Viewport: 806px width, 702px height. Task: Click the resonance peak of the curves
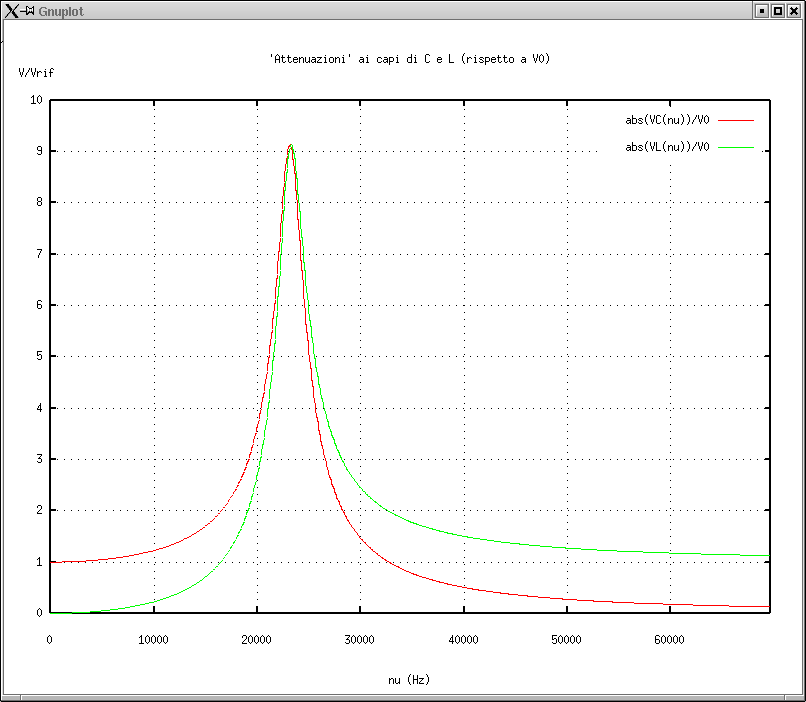click(x=290, y=146)
